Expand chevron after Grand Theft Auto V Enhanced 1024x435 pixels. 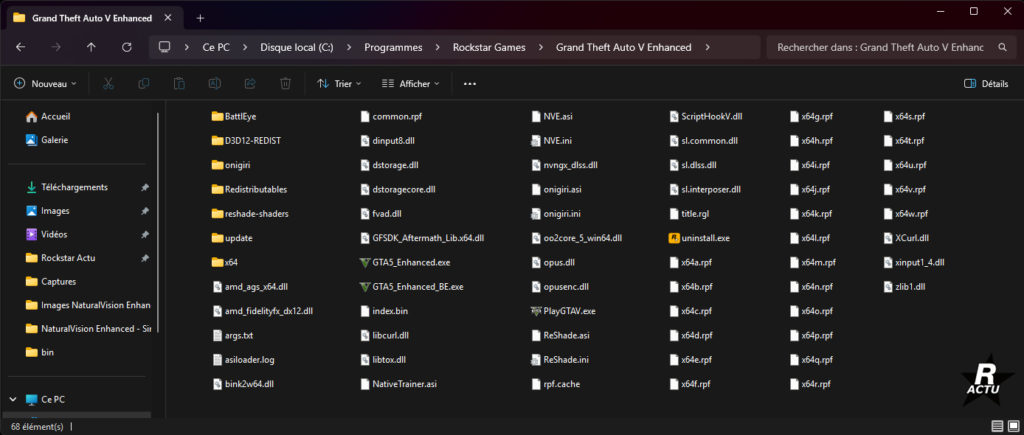(x=707, y=47)
